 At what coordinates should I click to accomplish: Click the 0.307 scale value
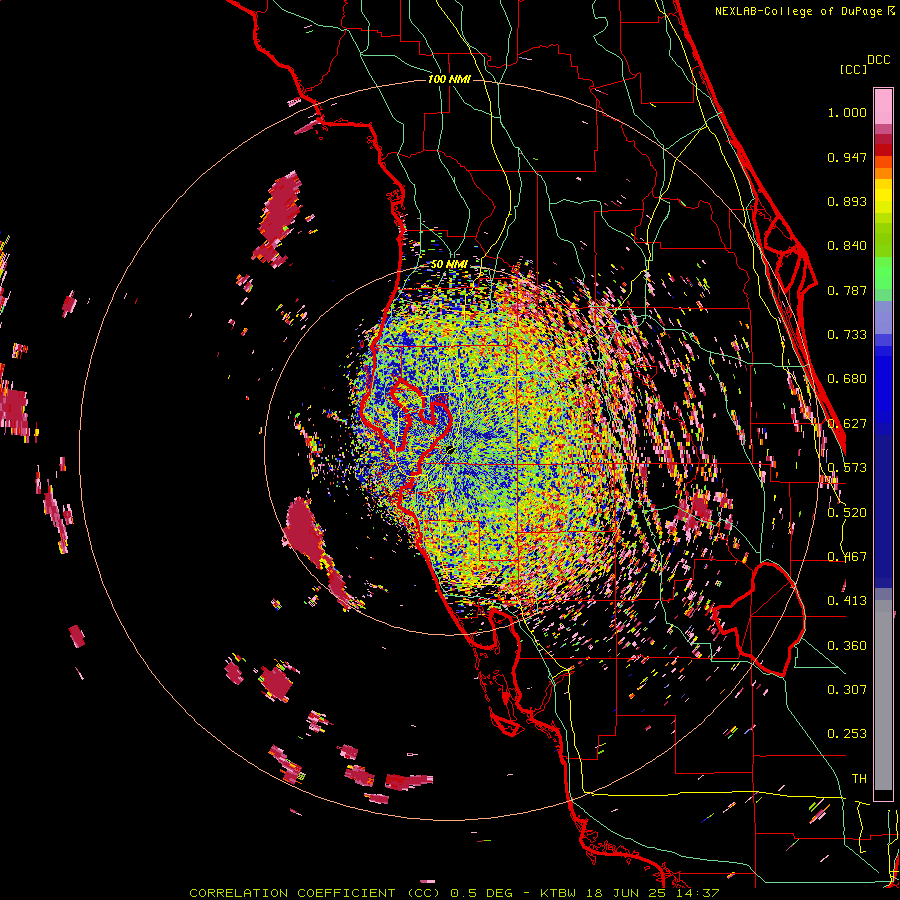(x=847, y=690)
